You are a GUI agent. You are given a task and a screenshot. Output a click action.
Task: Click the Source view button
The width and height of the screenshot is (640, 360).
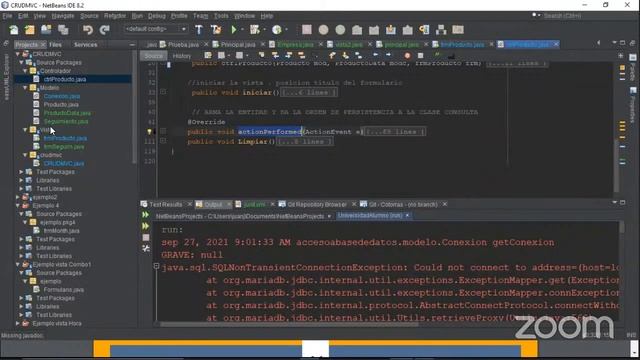click(153, 56)
